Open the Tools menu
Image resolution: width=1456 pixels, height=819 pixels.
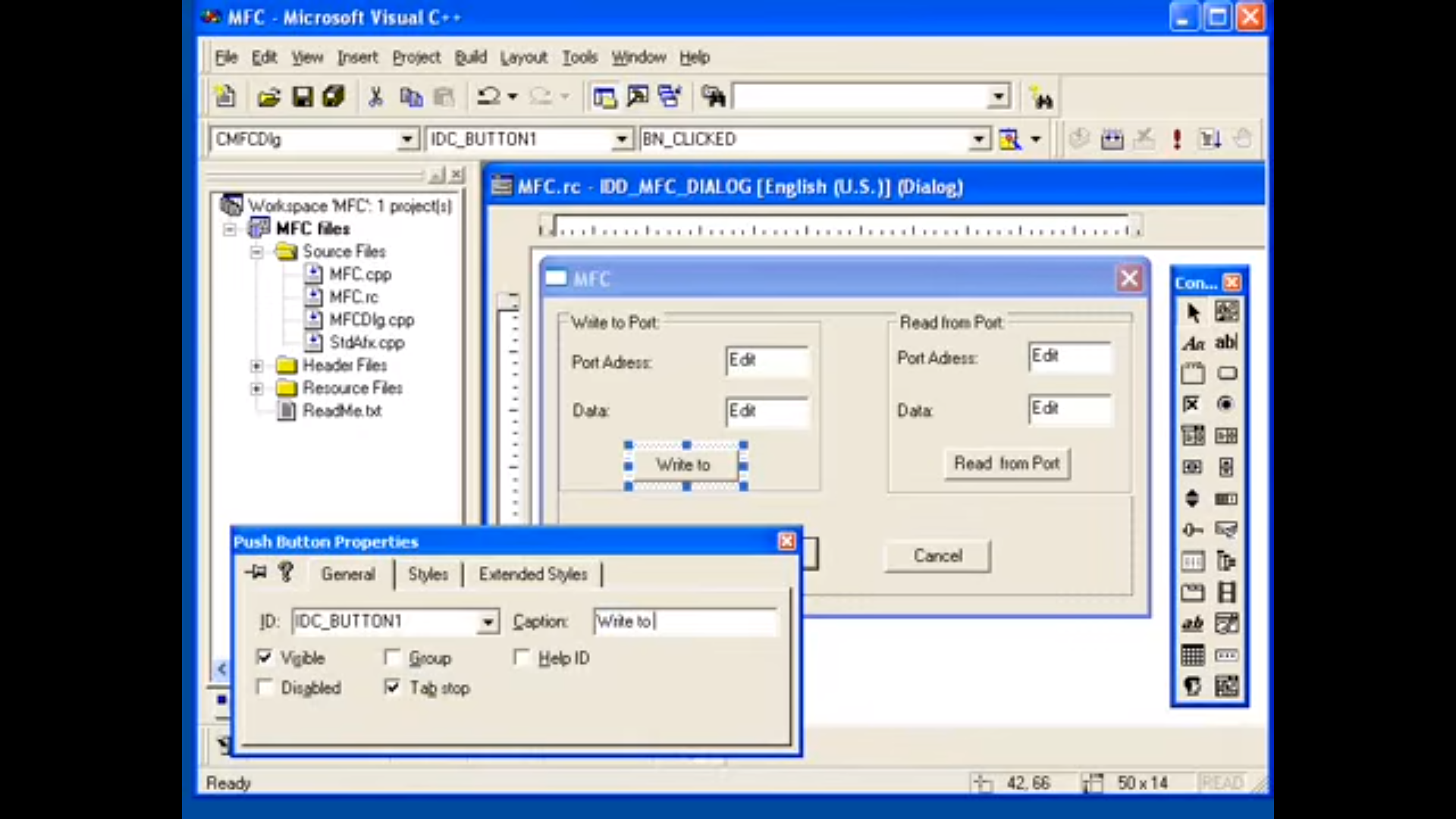[x=579, y=58]
